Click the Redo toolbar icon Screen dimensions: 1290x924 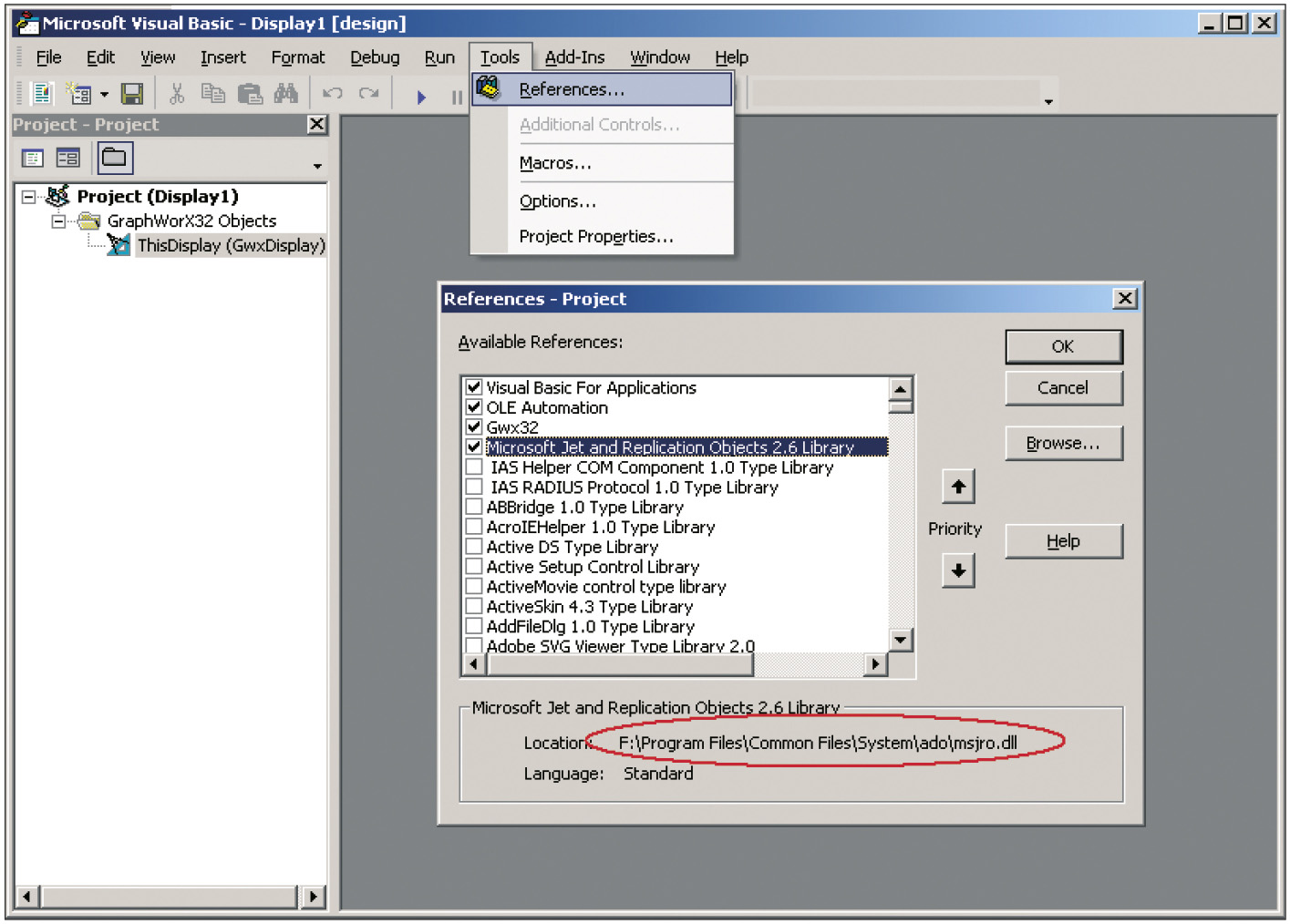(x=369, y=93)
